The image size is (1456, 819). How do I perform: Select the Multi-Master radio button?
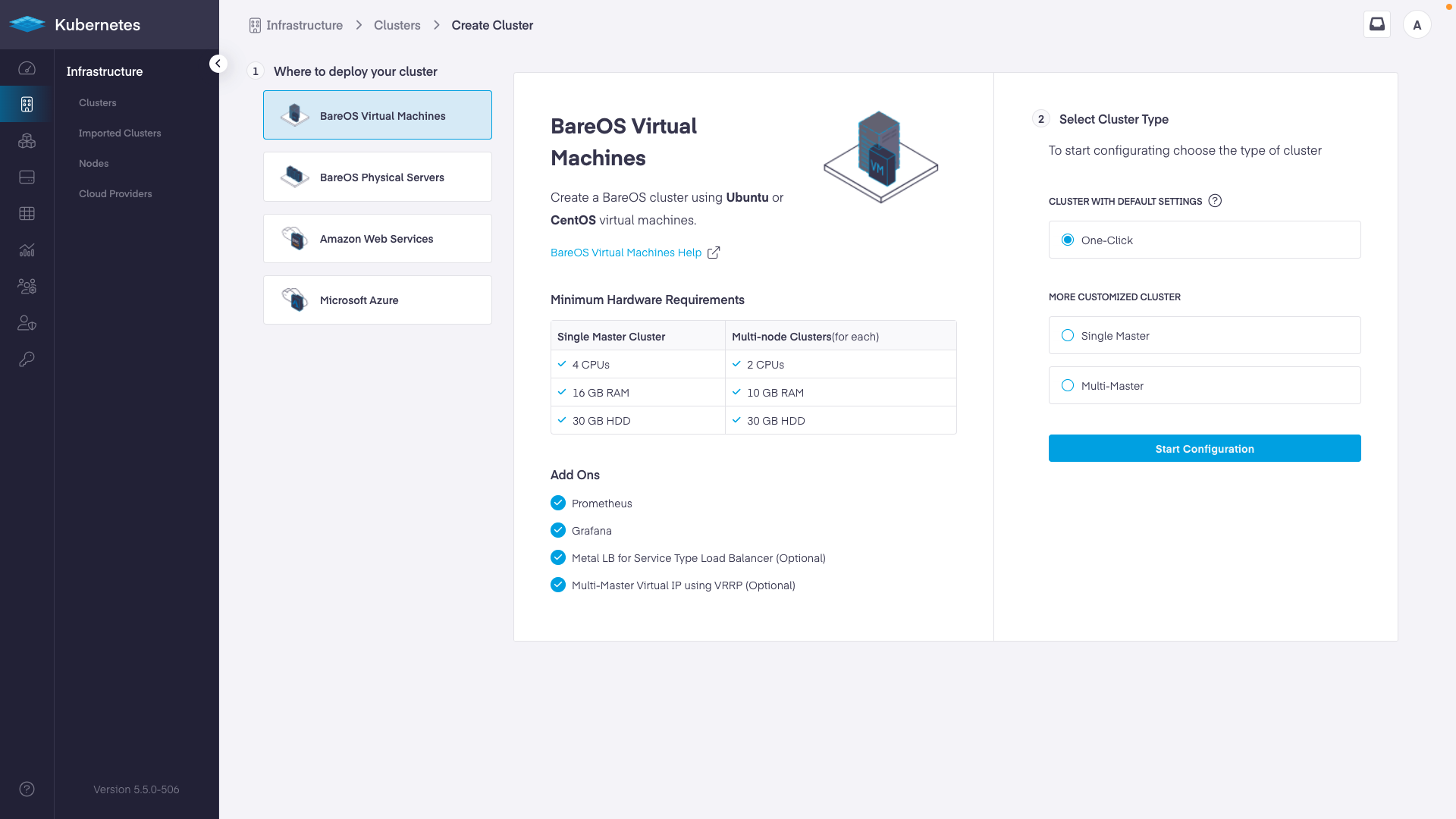click(x=1068, y=385)
